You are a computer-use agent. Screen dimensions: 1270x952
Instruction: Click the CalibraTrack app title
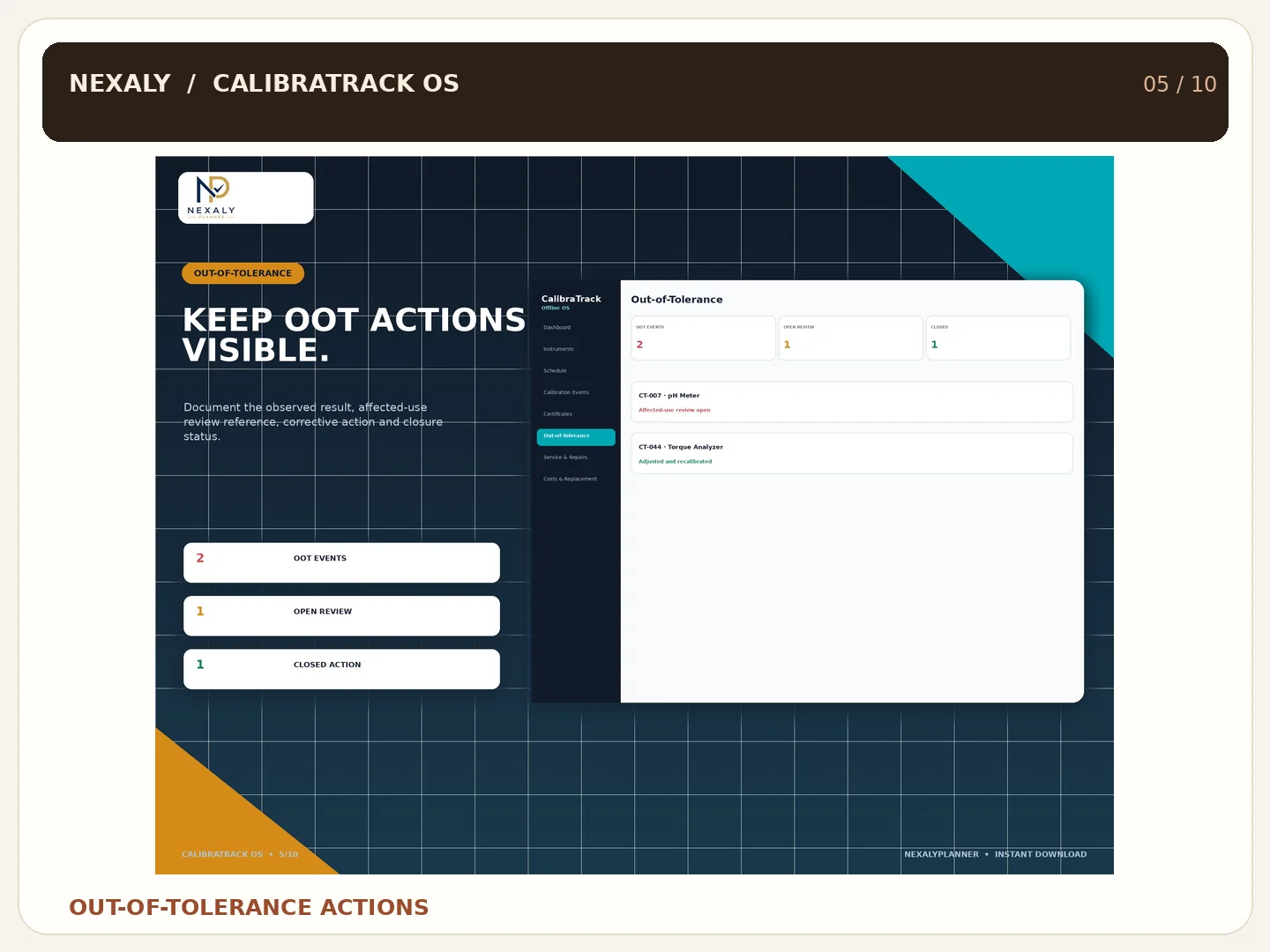(571, 299)
